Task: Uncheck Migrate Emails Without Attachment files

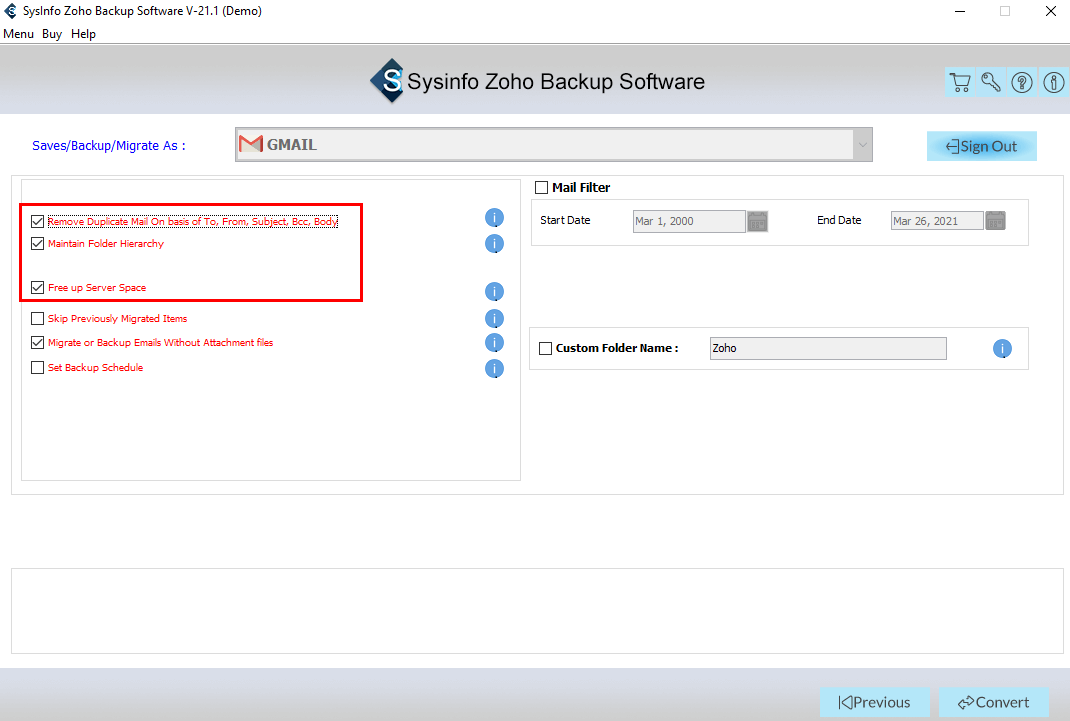Action: [38, 342]
